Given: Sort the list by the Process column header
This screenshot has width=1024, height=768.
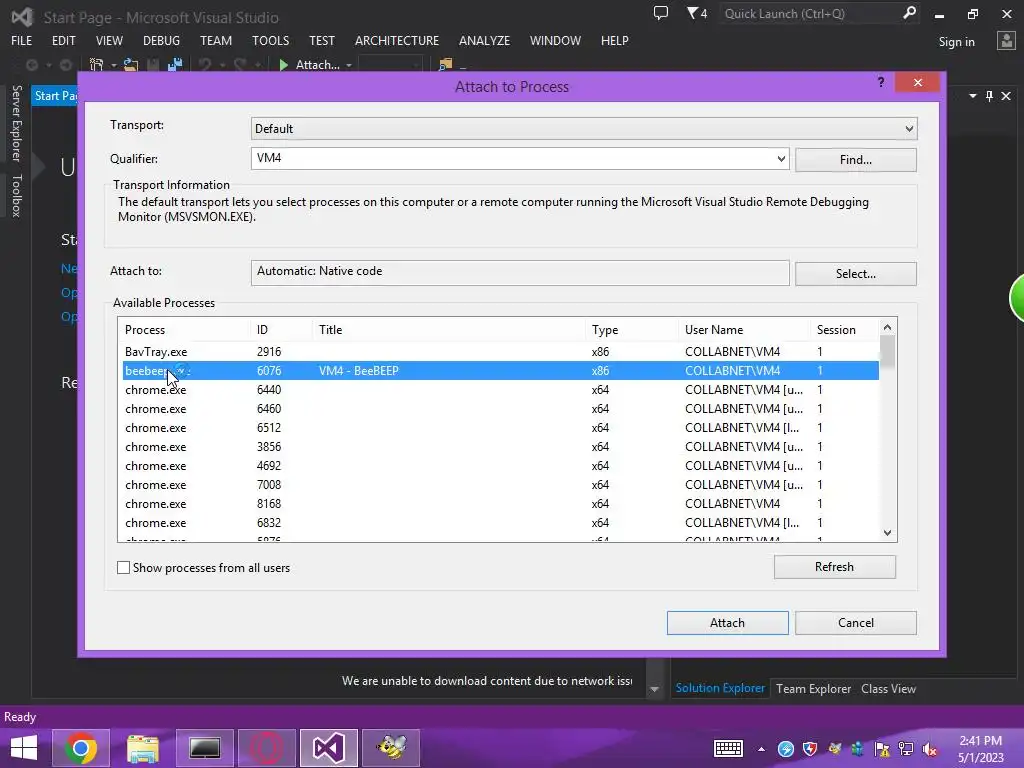Looking at the screenshot, I should (x=184, y=330).
